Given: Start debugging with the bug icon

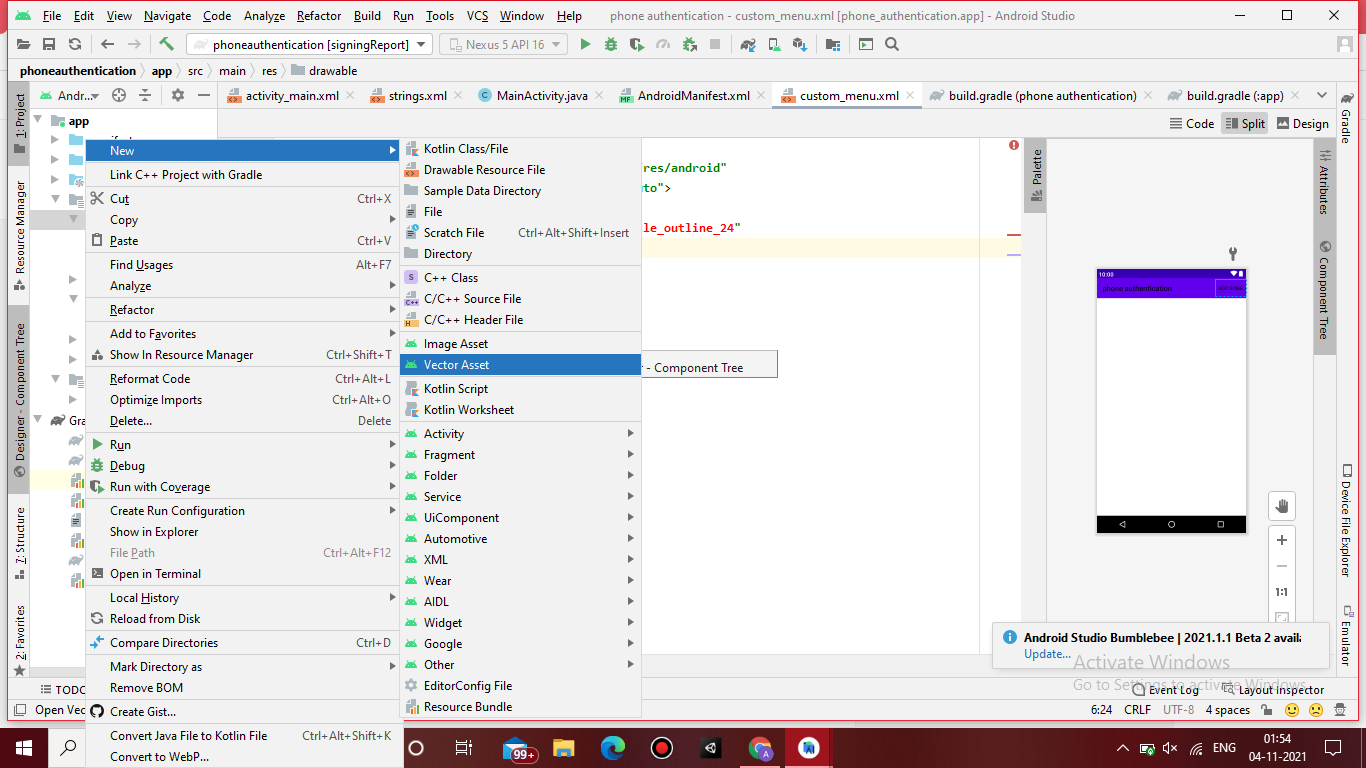Looking at the screenshot, I should pos(611,44).
